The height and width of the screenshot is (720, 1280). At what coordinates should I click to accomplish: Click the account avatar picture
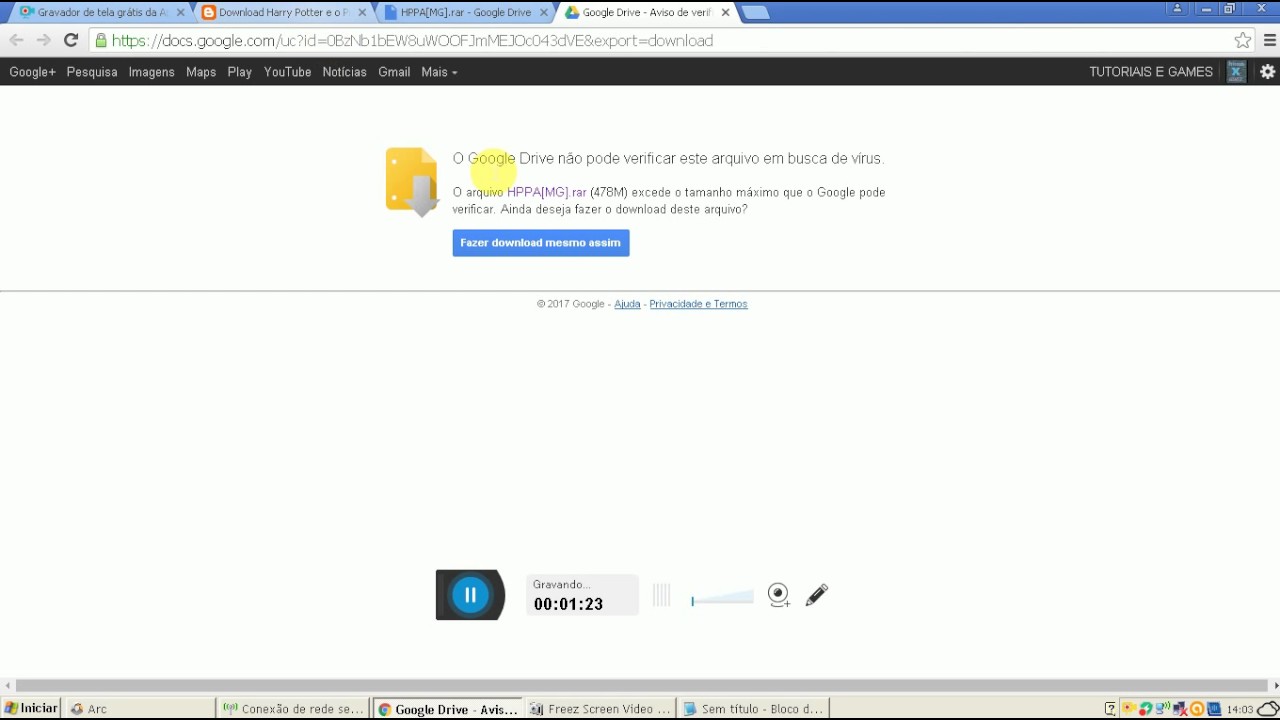1236,71
